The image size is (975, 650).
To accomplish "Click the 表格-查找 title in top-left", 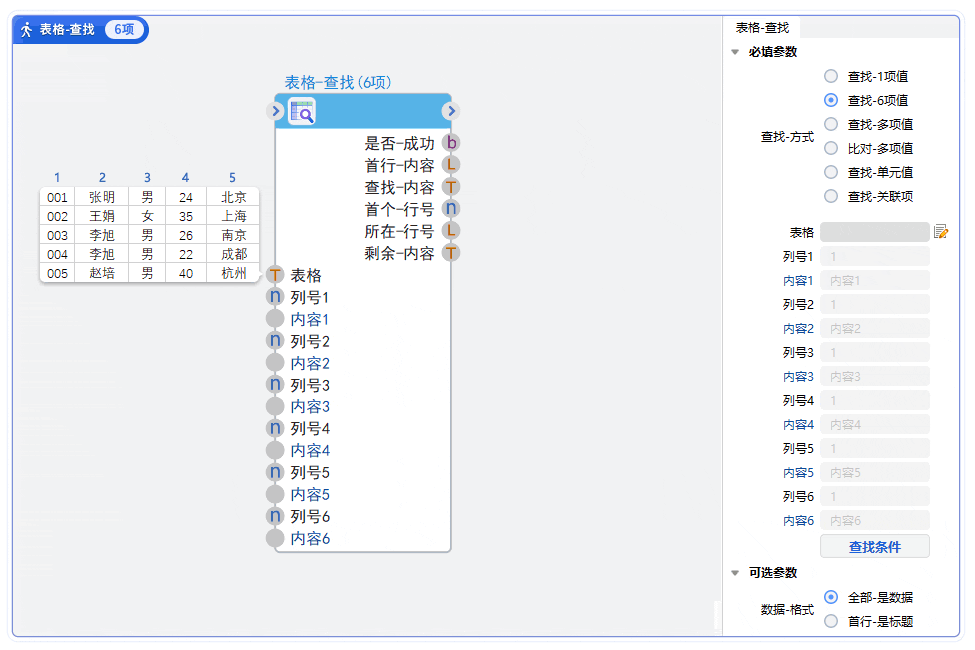I will click(68, 30).
